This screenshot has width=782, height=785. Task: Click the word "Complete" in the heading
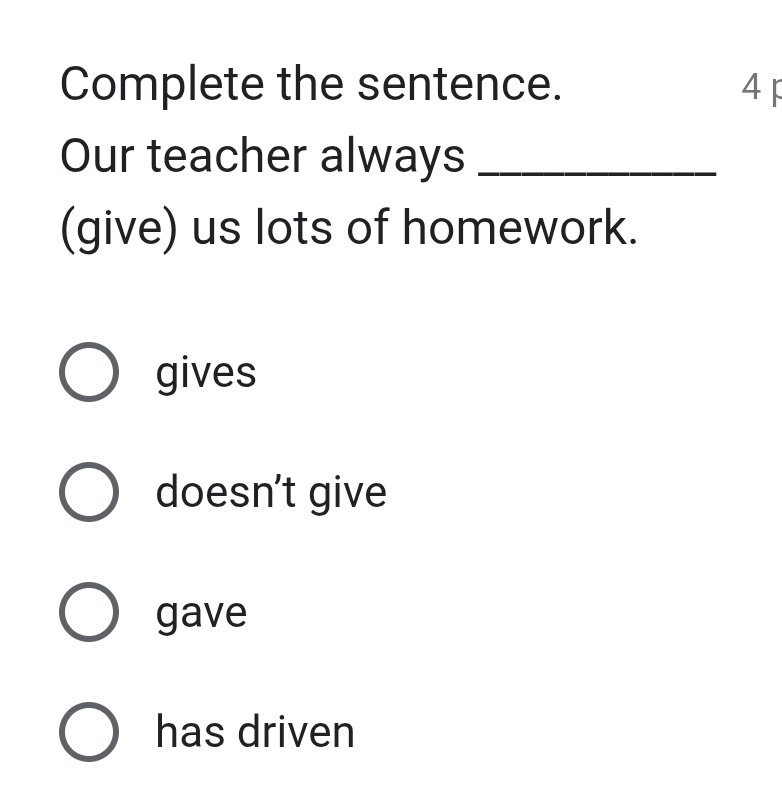[161, 84]
